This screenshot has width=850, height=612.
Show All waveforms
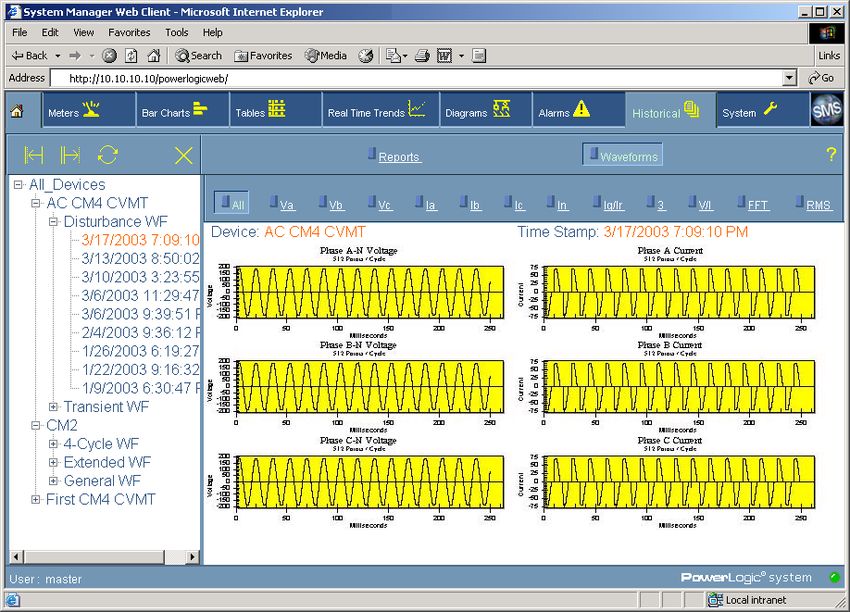click(x=231, y=203)
